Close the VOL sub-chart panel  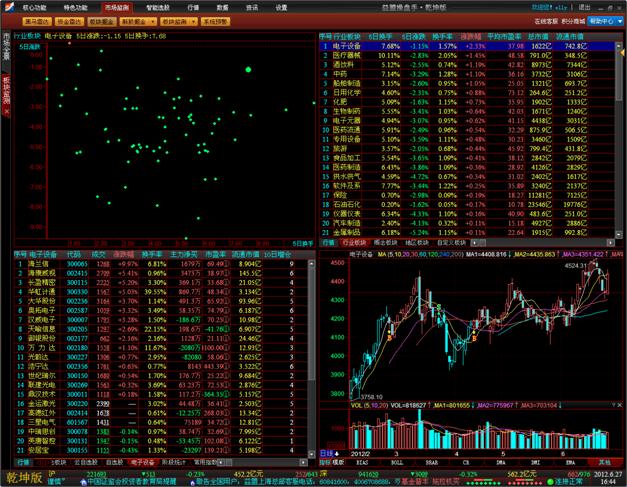click(620, 405)
